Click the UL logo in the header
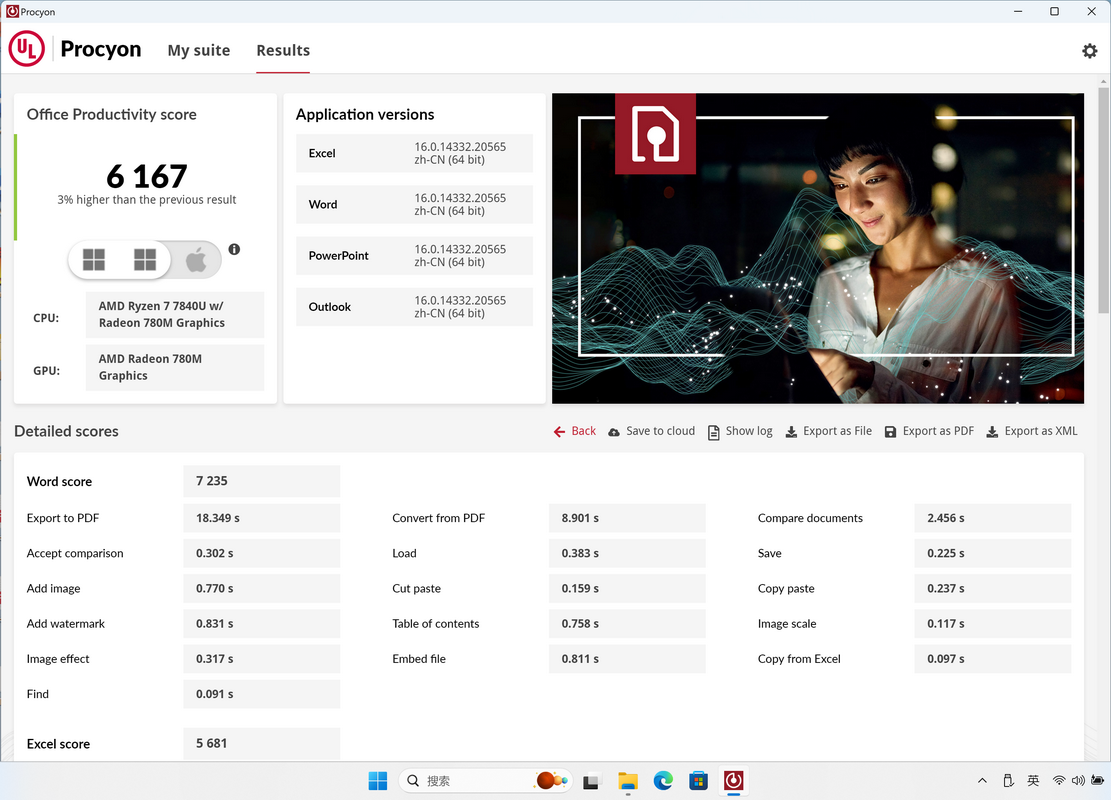 pyautogui.click(x=27, y=49)
